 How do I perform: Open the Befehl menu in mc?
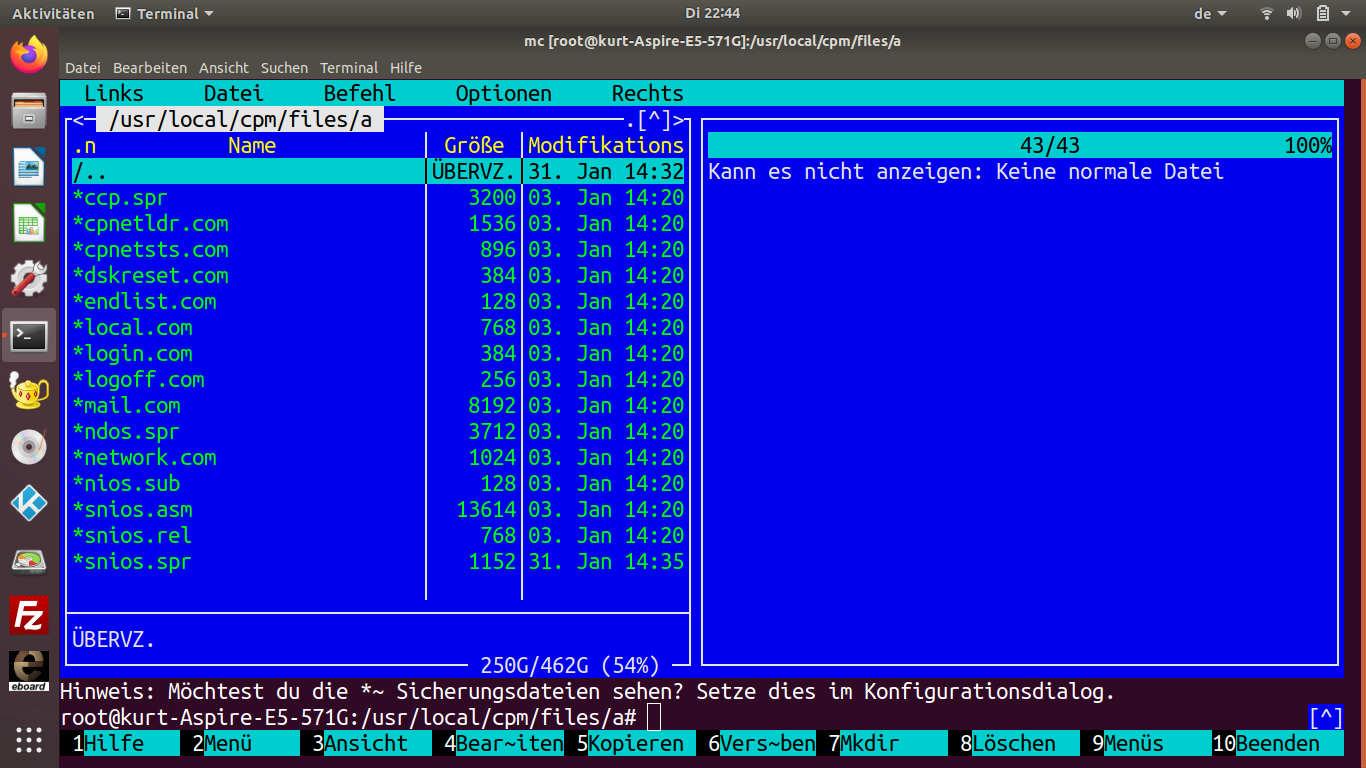pos(359,94)
